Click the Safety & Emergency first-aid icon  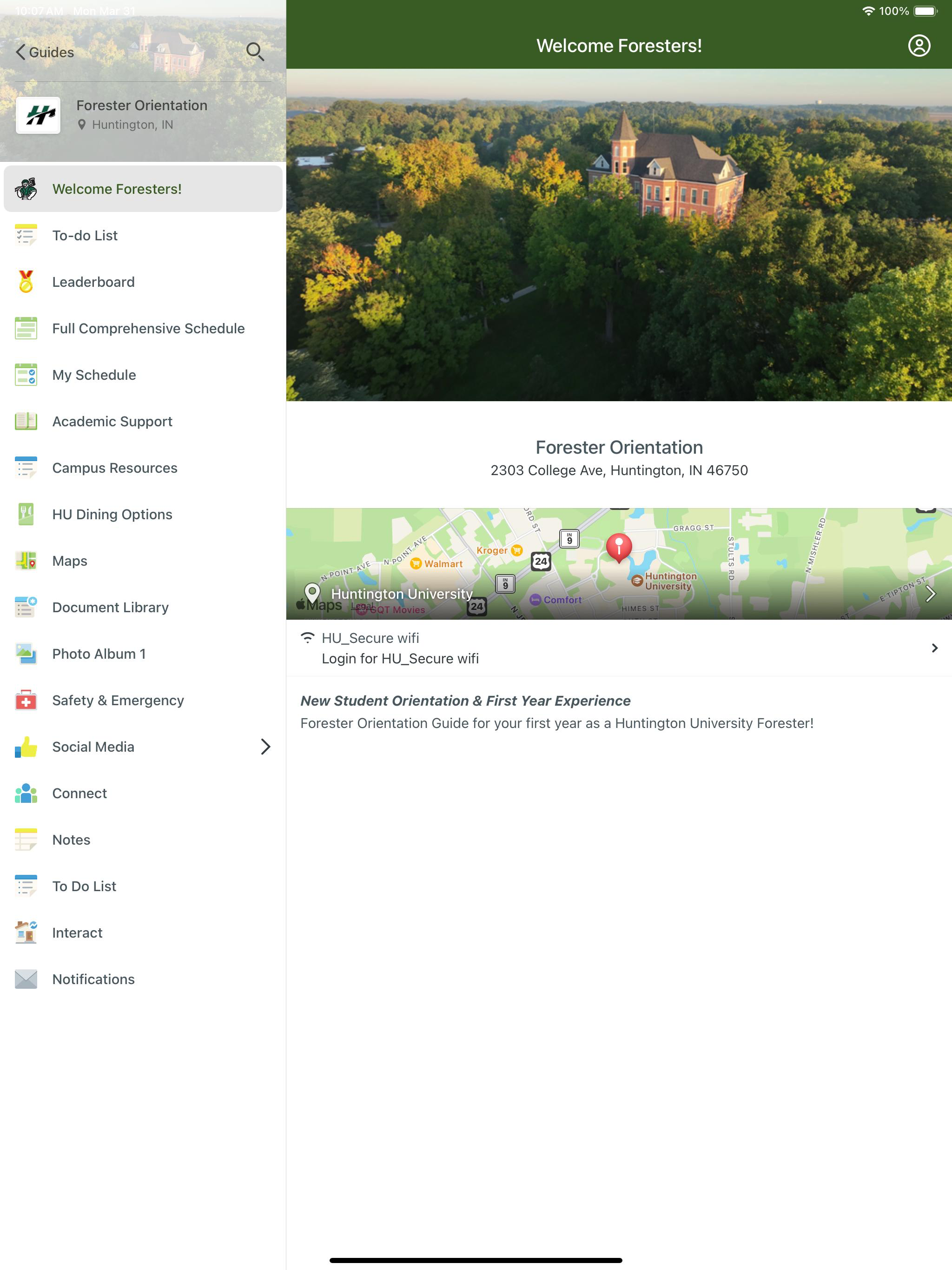(26, 701)
